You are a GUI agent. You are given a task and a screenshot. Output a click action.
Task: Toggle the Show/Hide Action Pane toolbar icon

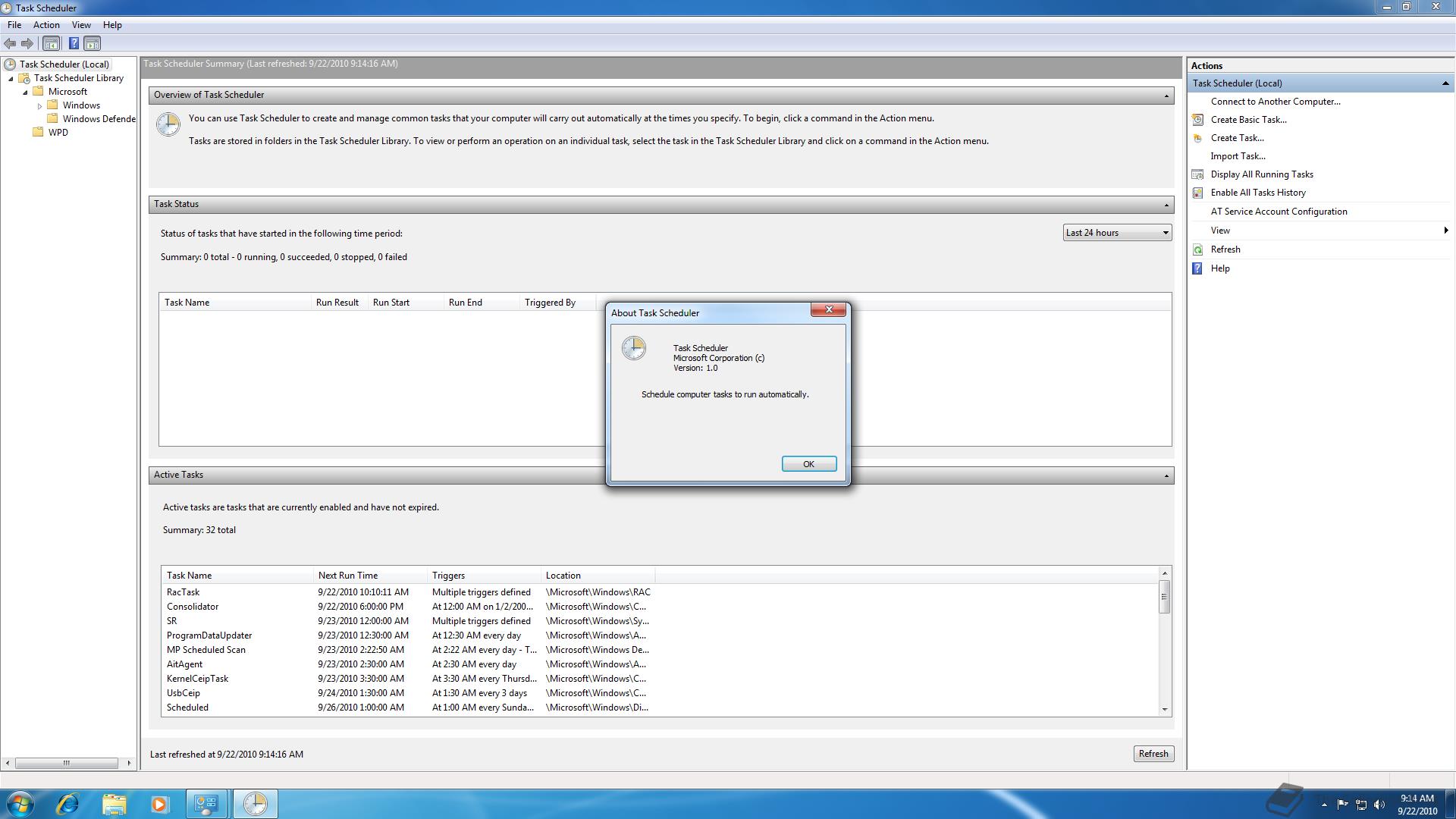[93, 44]
